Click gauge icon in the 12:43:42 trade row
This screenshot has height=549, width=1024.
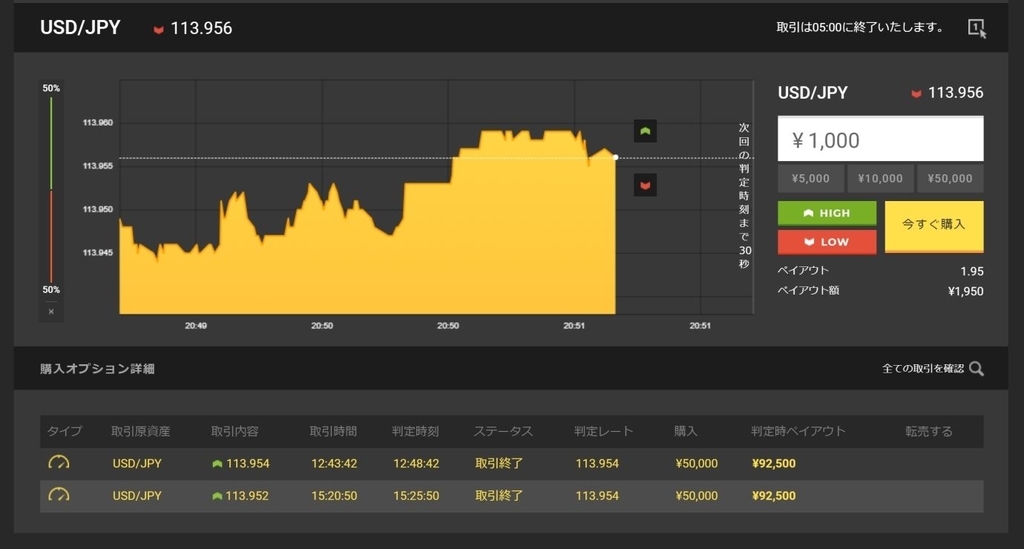pos(59,463)
